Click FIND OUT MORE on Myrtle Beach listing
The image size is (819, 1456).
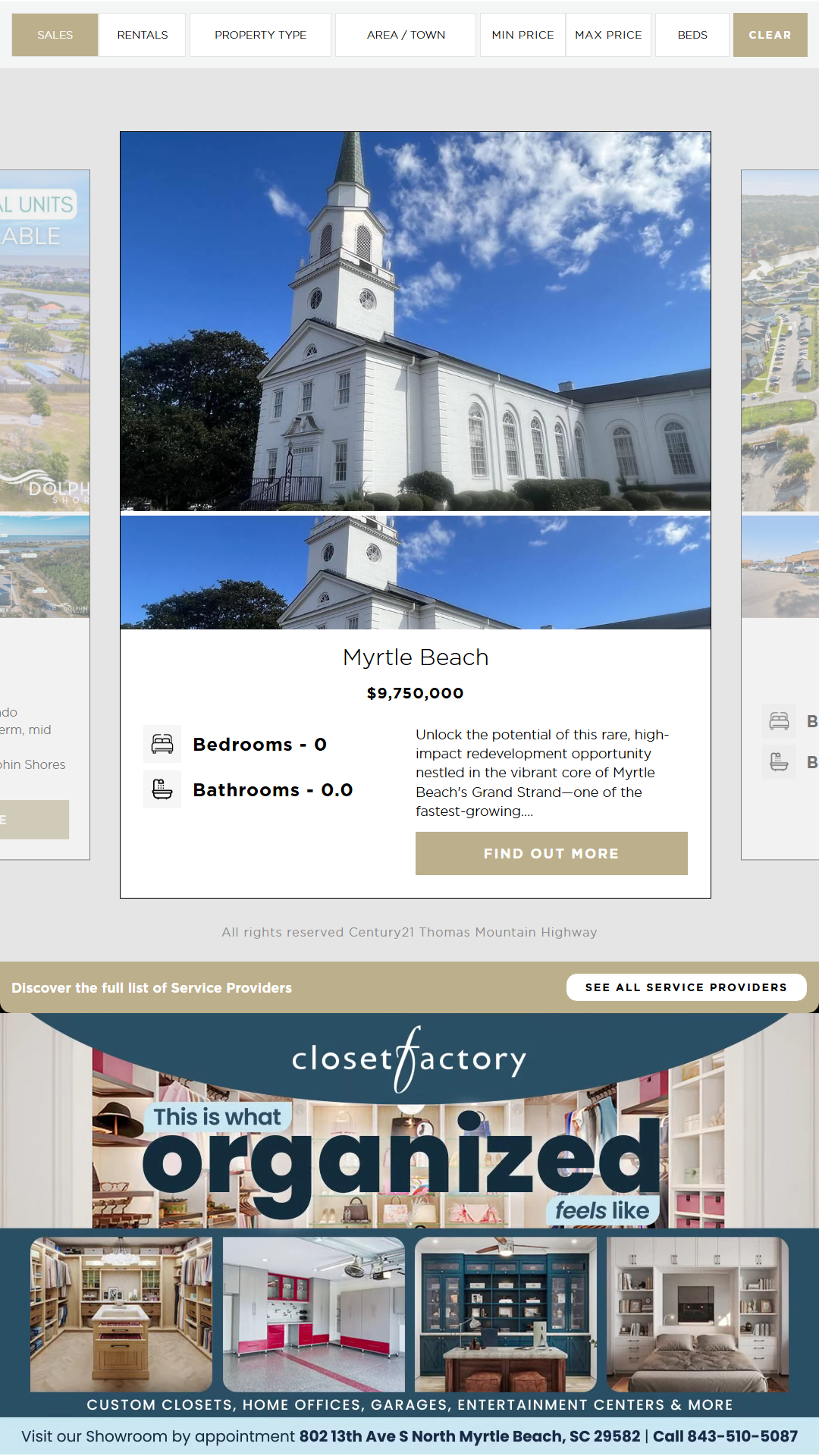click(551, 853)
